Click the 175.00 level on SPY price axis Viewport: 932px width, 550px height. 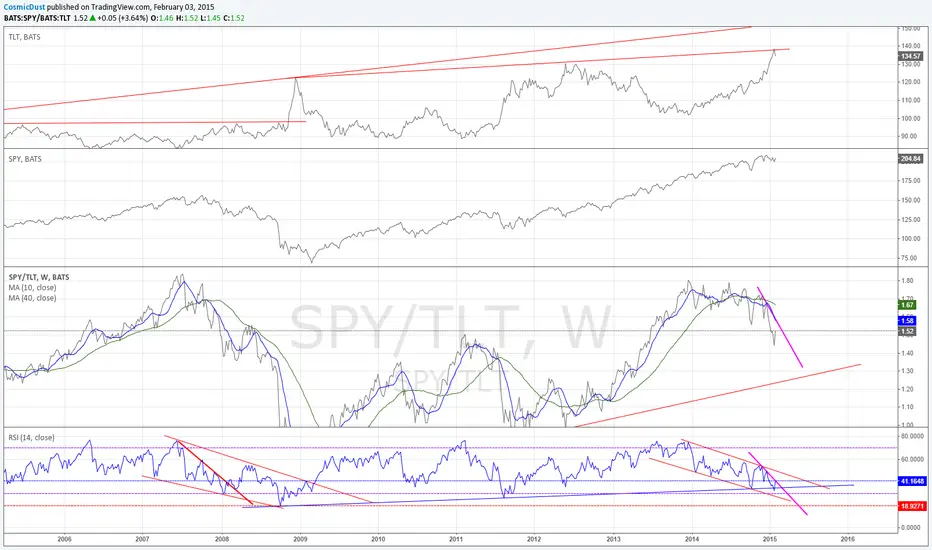click(911, 180)
